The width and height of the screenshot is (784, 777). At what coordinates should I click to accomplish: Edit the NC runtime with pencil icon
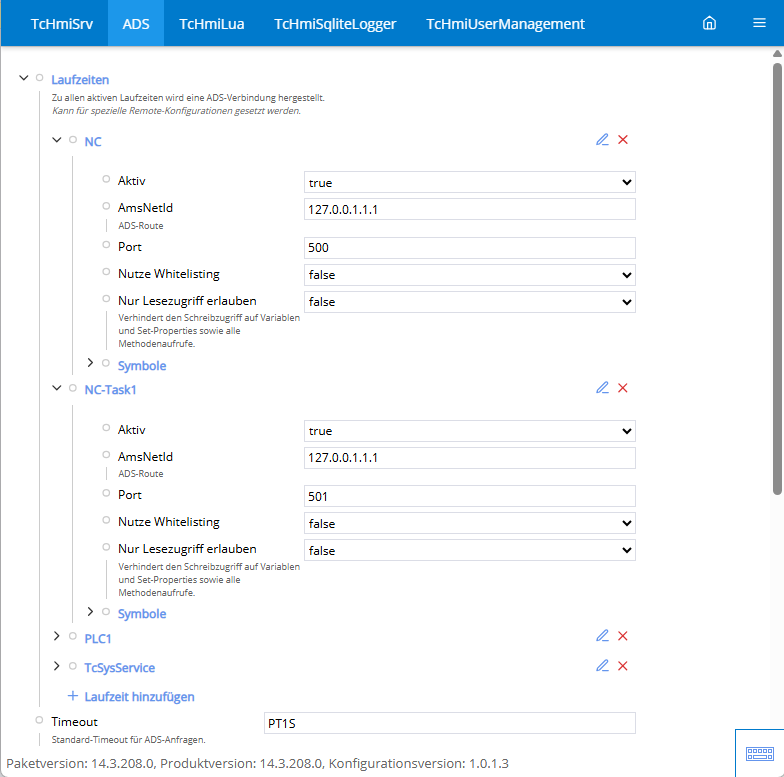602,140
